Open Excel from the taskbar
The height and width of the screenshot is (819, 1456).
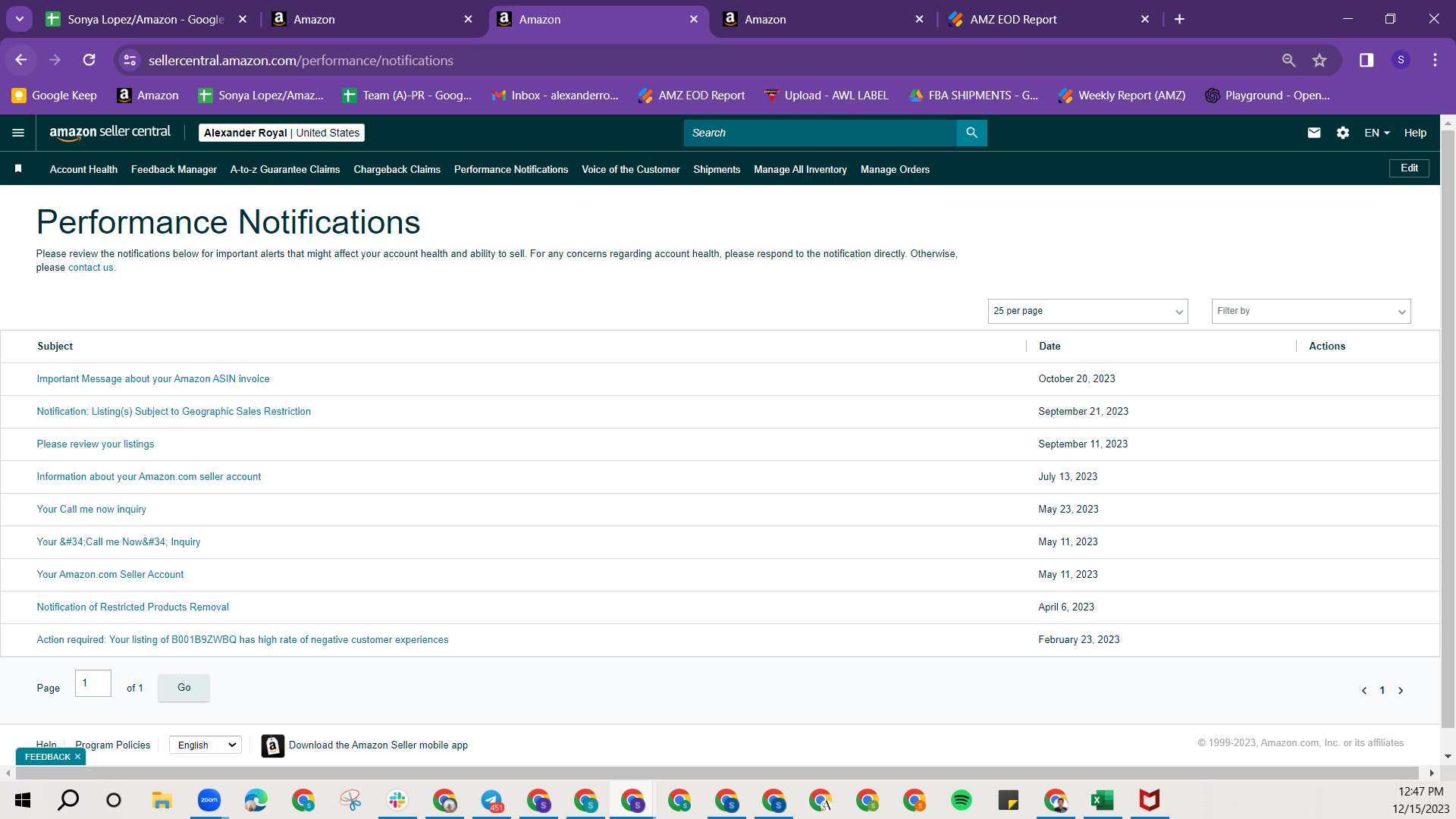pos(1102,800)
